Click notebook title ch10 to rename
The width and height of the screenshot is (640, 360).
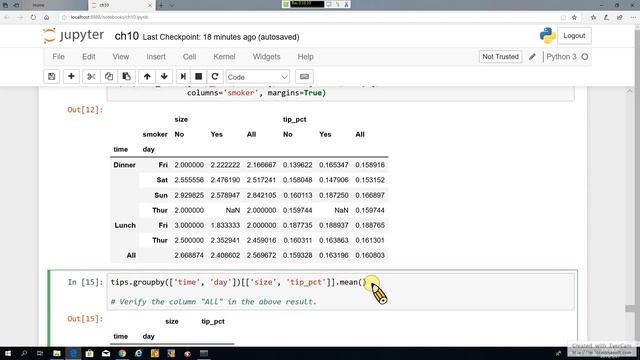[127, 36]
